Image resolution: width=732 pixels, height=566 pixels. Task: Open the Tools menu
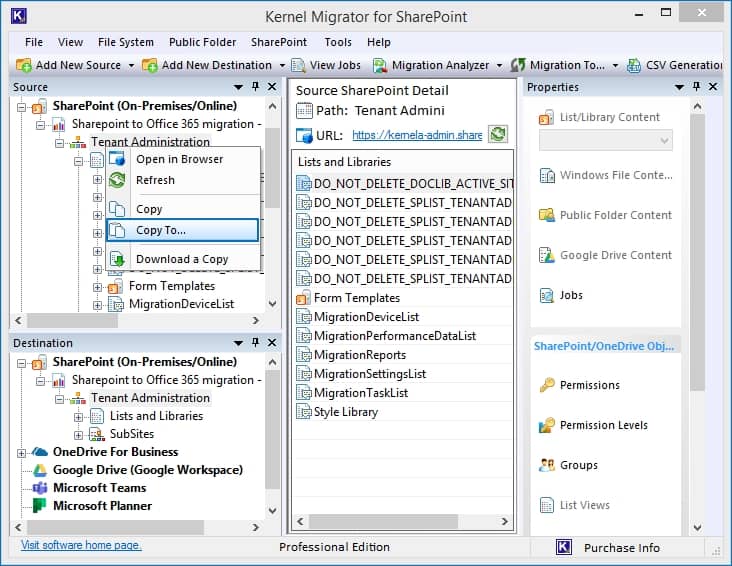point(338,42)
